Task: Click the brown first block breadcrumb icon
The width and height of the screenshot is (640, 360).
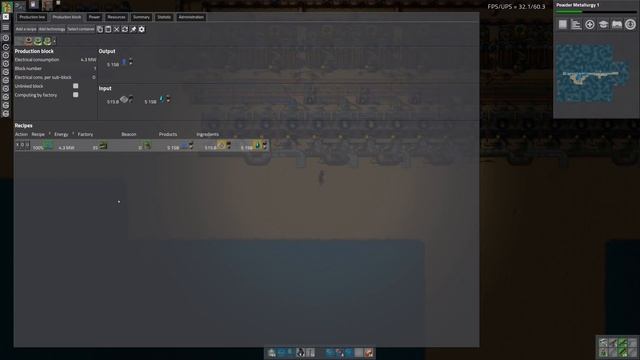Action: coord(28,41)
